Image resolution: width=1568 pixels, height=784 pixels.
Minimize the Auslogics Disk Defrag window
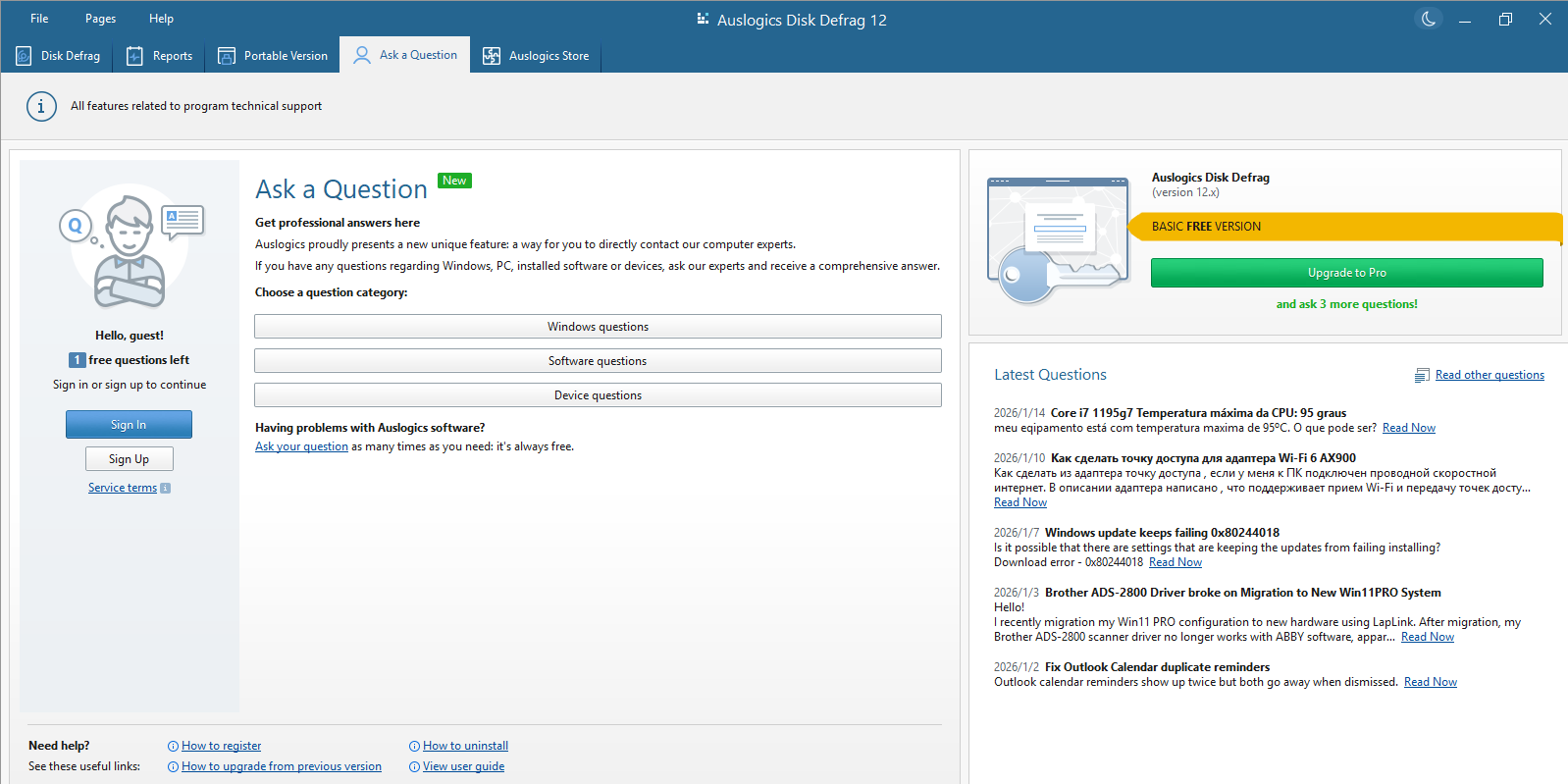click(x=1465, y=19)
